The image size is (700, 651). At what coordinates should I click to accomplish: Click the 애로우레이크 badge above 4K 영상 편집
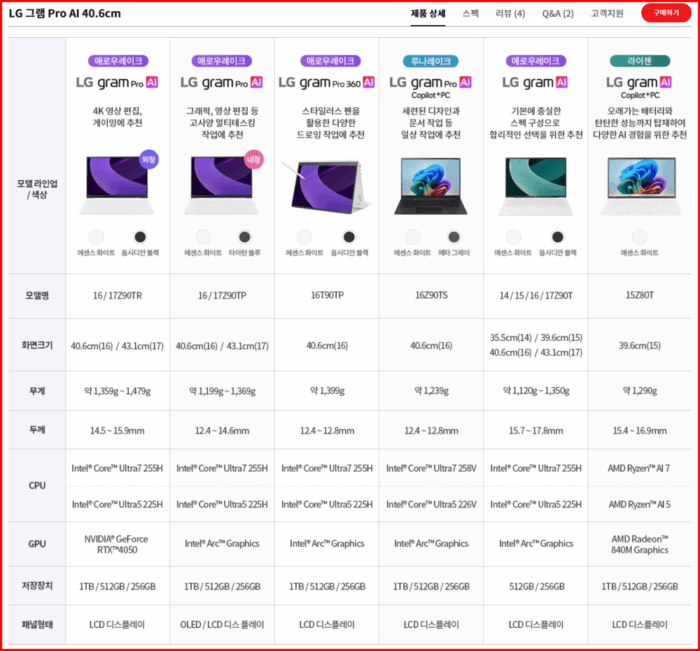[118, 61]
